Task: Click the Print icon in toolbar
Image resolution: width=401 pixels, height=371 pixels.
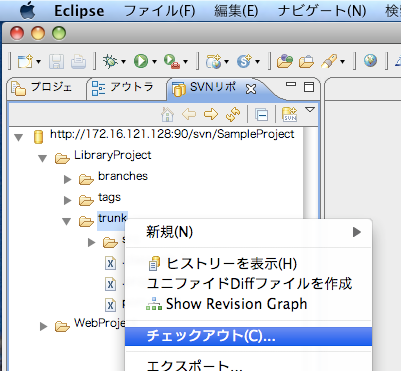Action: (78, 62)
